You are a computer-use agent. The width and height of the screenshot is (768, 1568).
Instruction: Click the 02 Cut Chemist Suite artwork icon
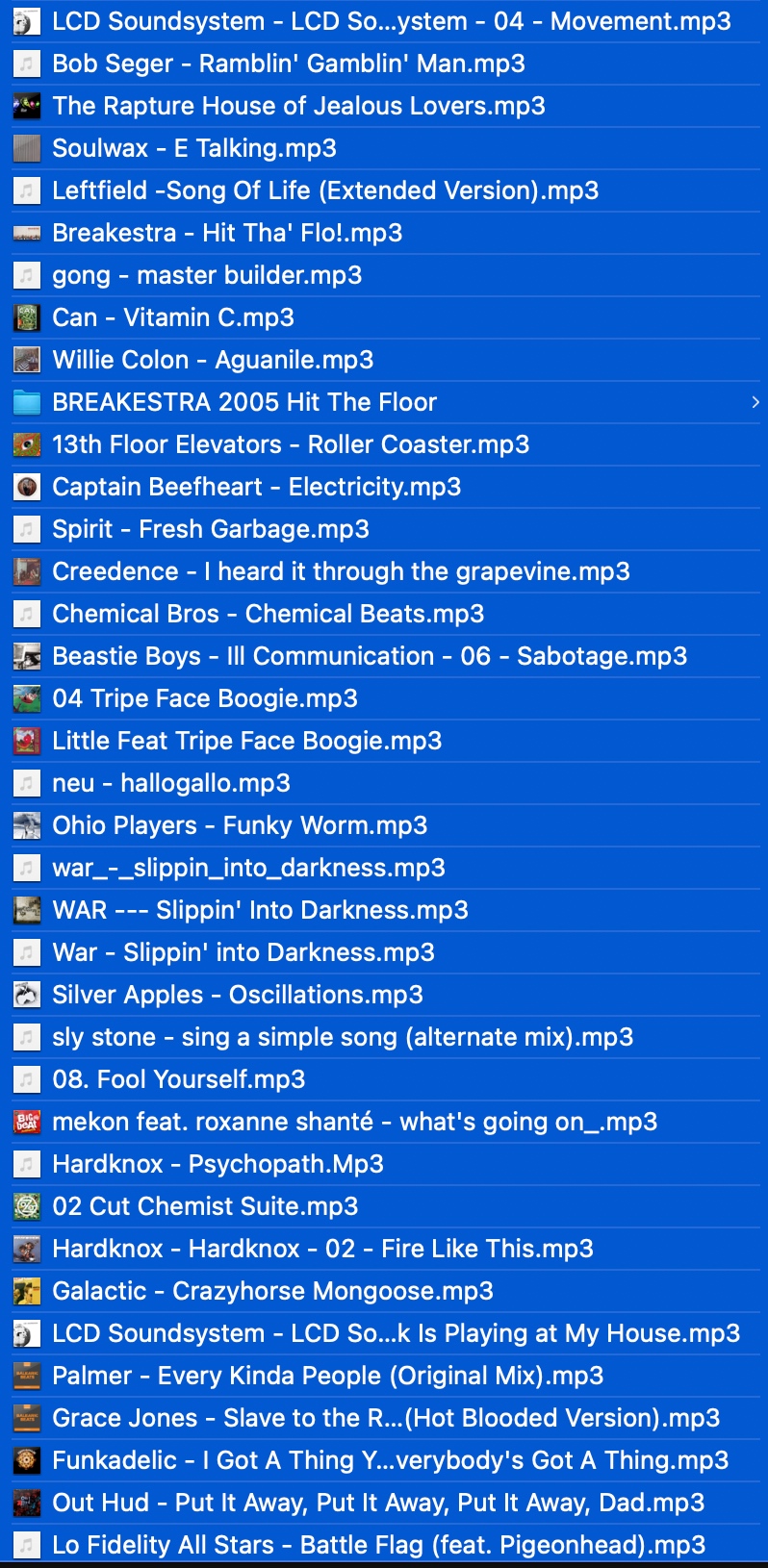pyautogui.click(x=27, y=1206)
